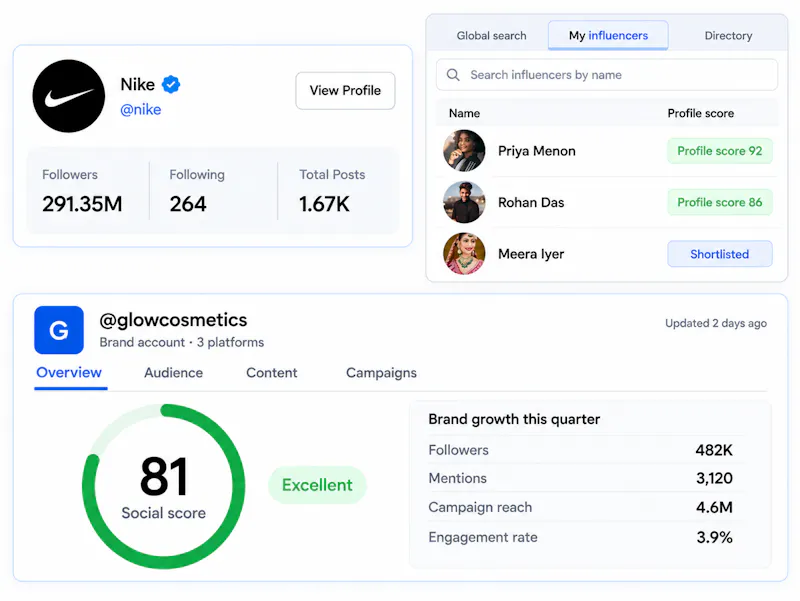
Task: Click the Profile score 86 badge
Action: (x=720, y=203)
